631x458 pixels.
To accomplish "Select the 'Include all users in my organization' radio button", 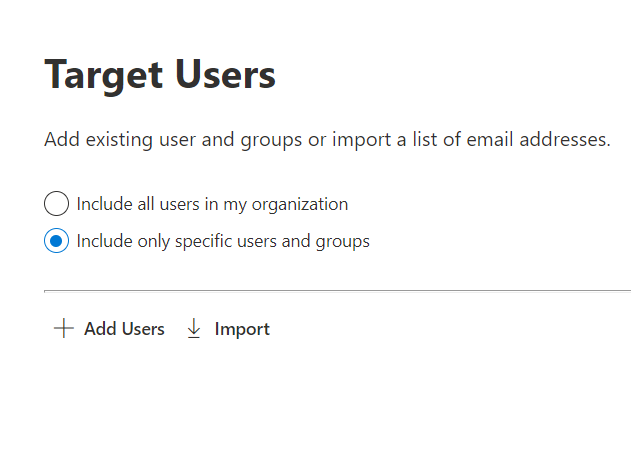I will point(57,204).
